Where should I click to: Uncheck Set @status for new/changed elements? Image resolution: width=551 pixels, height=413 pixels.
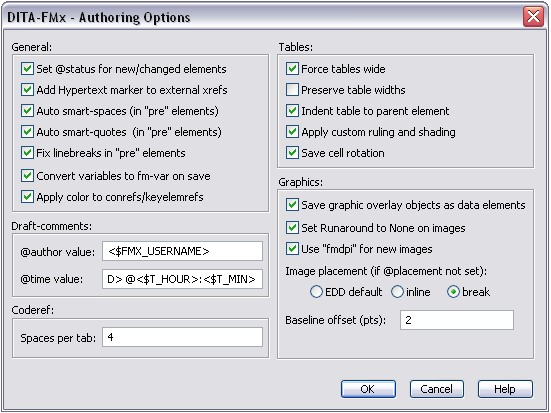pos(27,69)
